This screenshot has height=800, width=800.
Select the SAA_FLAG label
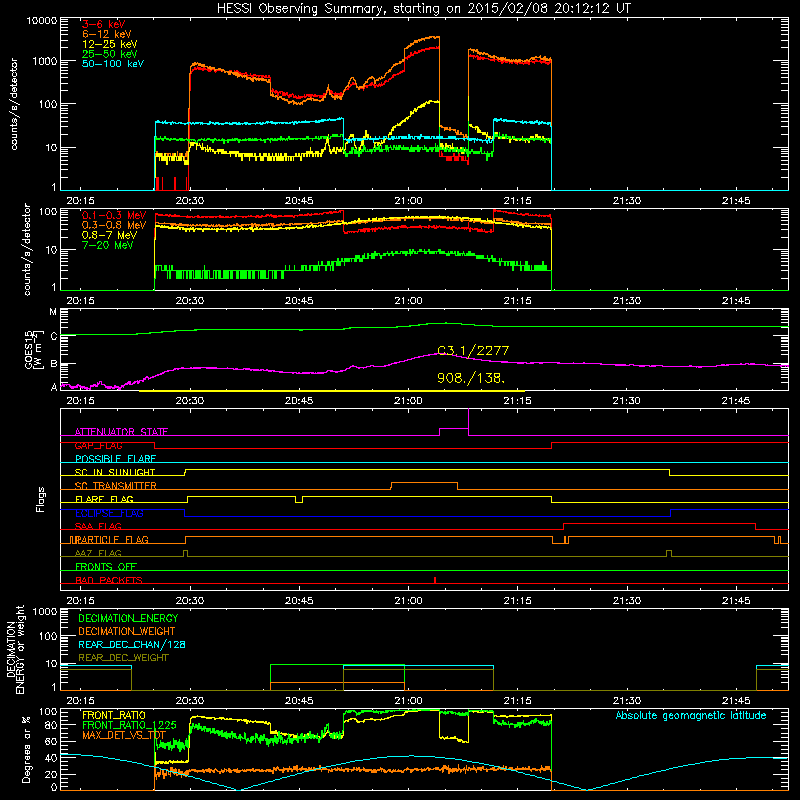(x=98, y=526)
